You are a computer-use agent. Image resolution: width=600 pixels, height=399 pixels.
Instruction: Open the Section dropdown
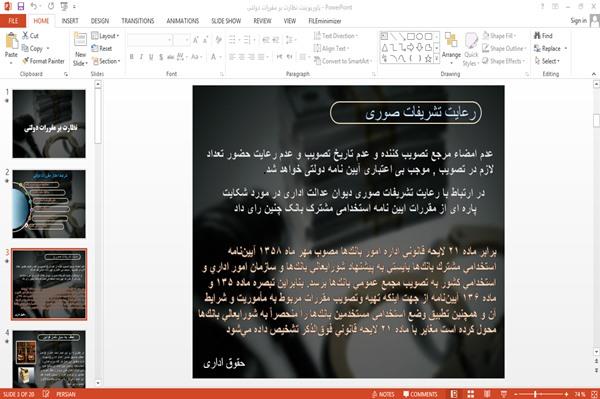(106, 61)
